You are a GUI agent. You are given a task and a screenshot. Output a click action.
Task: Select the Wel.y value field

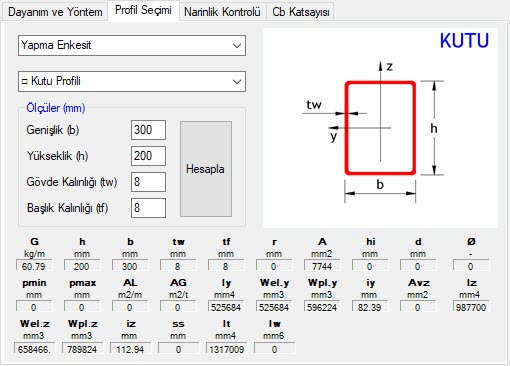pyautogui.click(x=274, y=307)
